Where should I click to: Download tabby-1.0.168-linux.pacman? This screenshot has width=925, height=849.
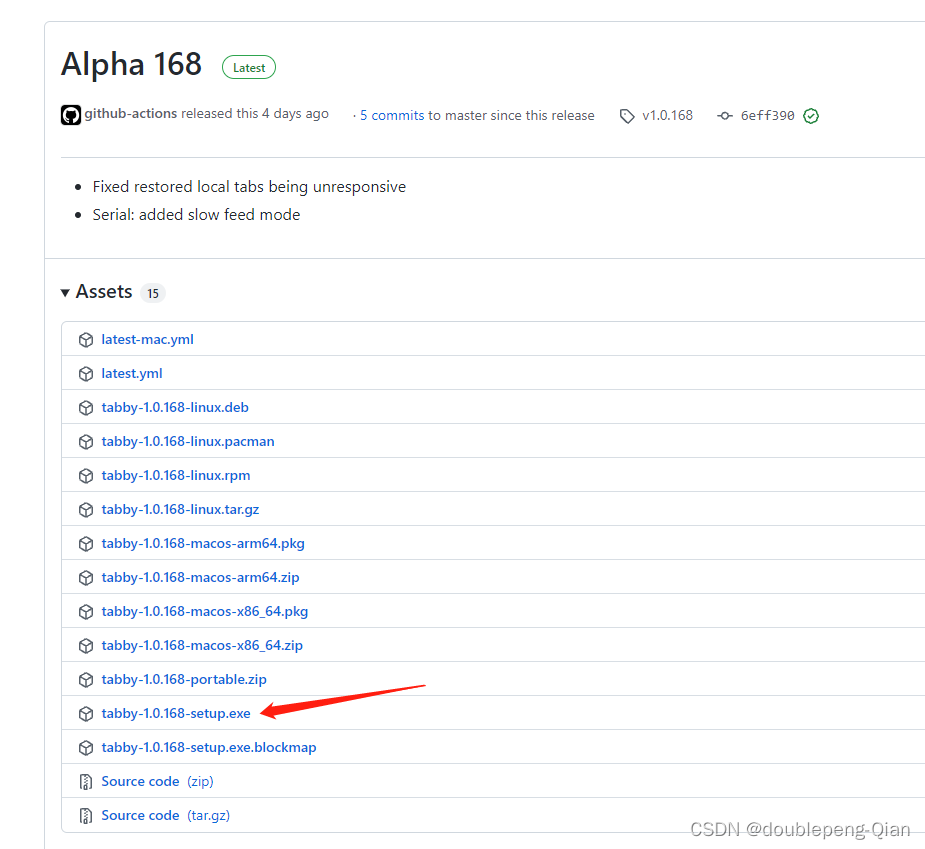click(188, 441)
